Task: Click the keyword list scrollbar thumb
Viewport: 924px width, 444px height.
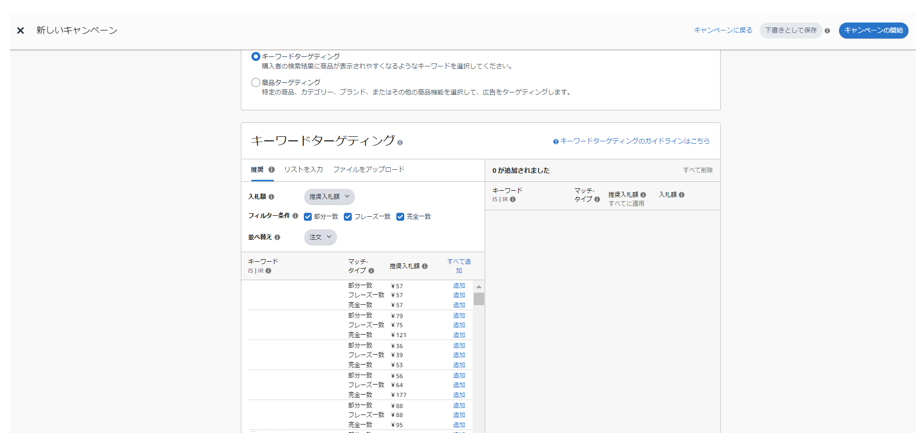Action: pyautogui.click(x=478, y=298)
